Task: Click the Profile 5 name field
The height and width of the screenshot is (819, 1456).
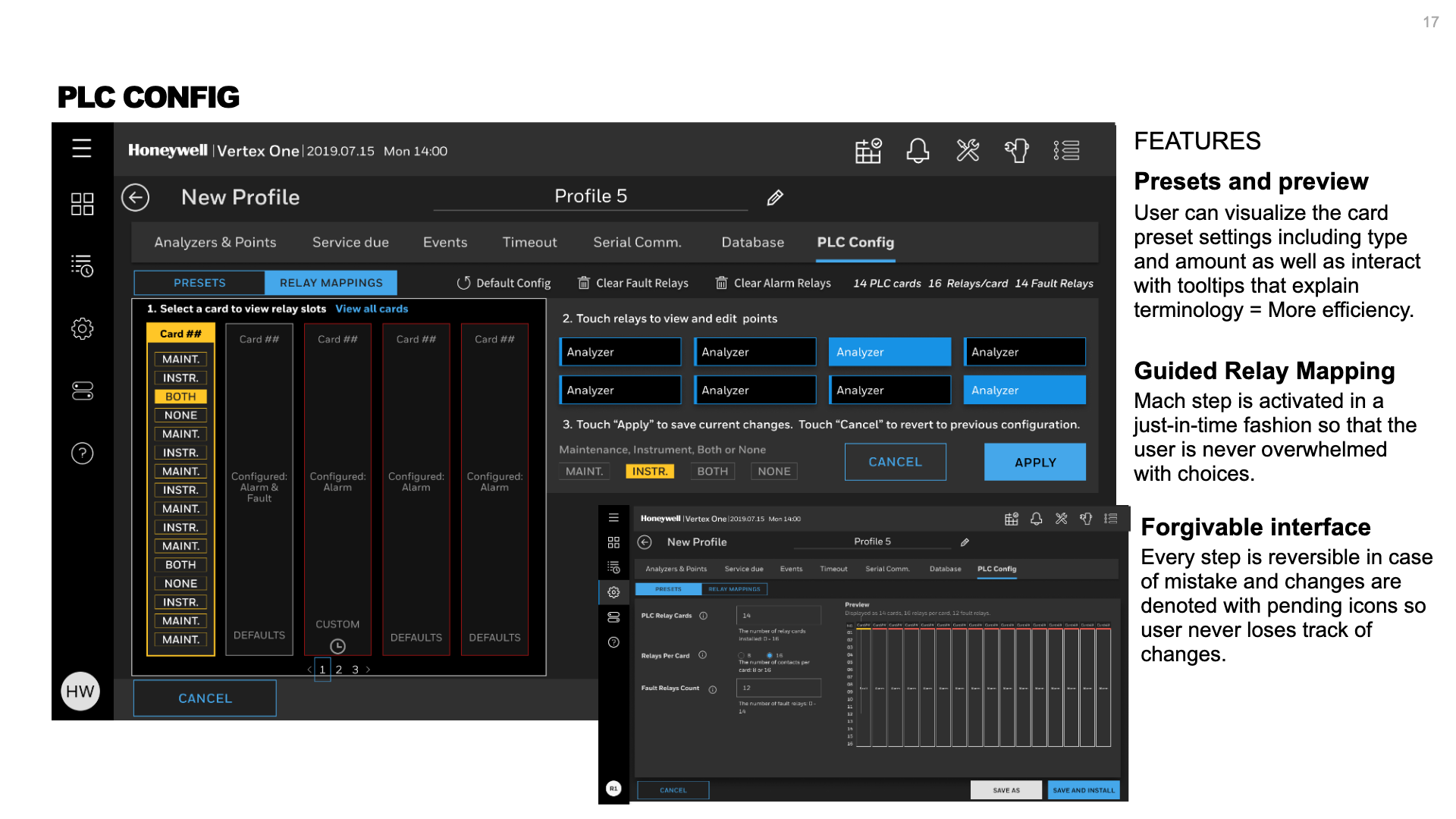Action: (590, 196)
